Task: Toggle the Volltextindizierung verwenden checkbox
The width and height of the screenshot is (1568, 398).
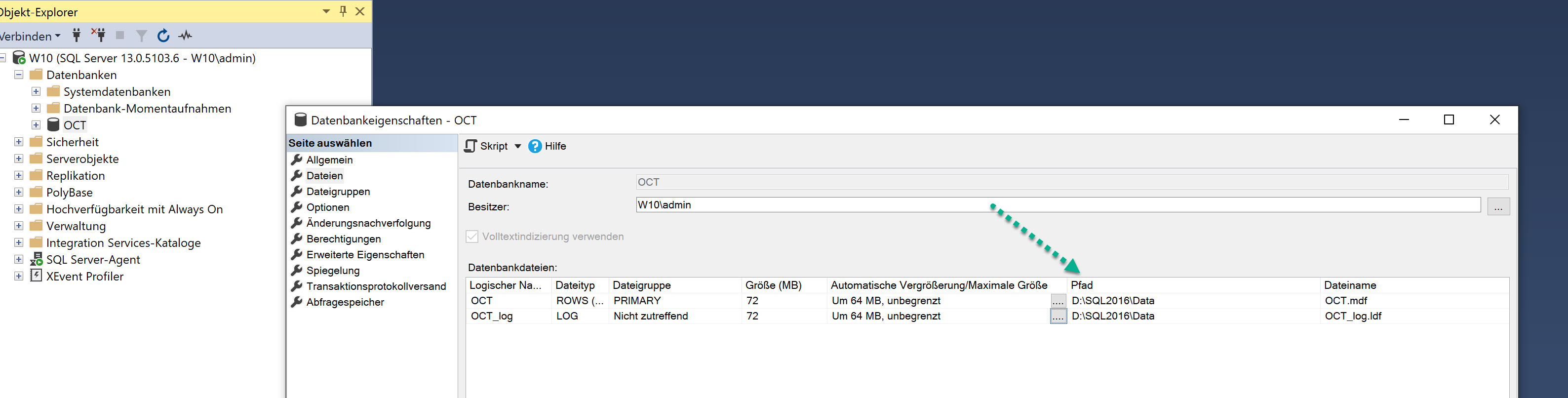Action: (472, 237)
